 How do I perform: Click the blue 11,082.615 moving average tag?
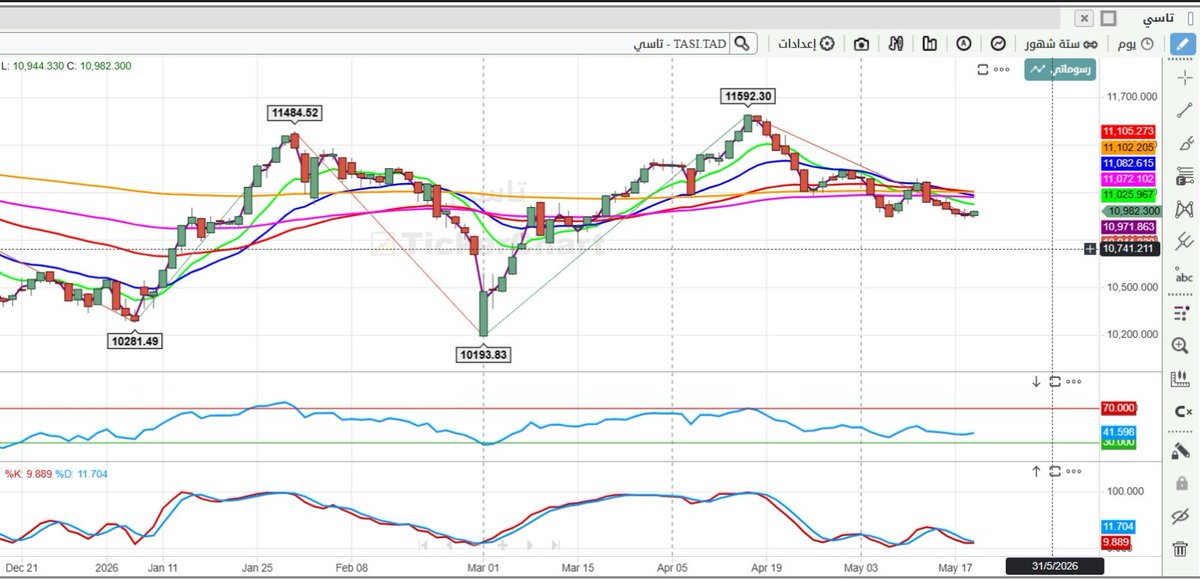point(1128,163)
